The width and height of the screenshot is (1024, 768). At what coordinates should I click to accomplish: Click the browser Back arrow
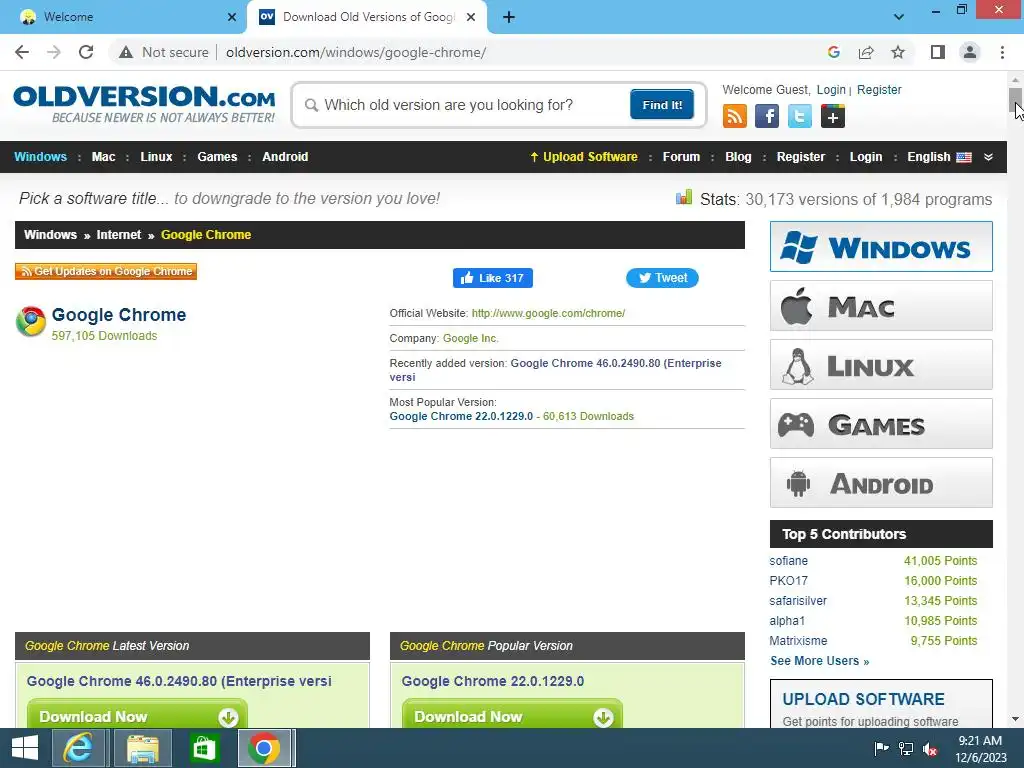22,52
